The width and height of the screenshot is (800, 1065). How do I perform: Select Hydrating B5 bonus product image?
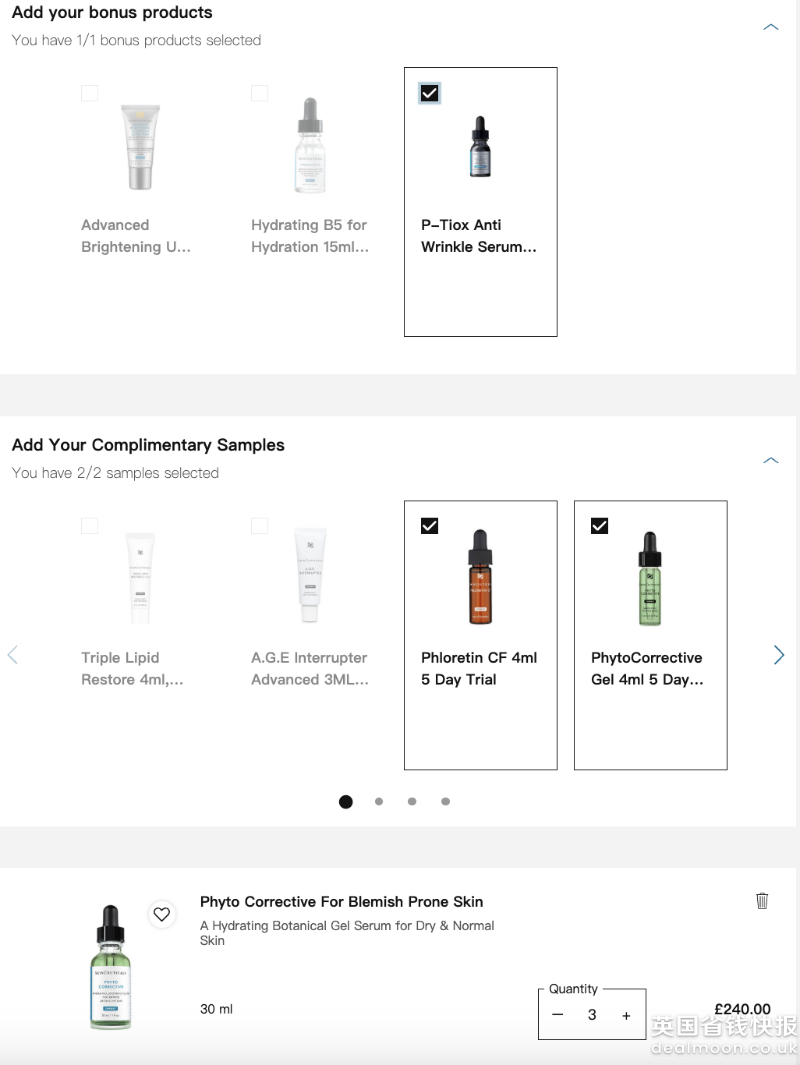click(310, 145)
